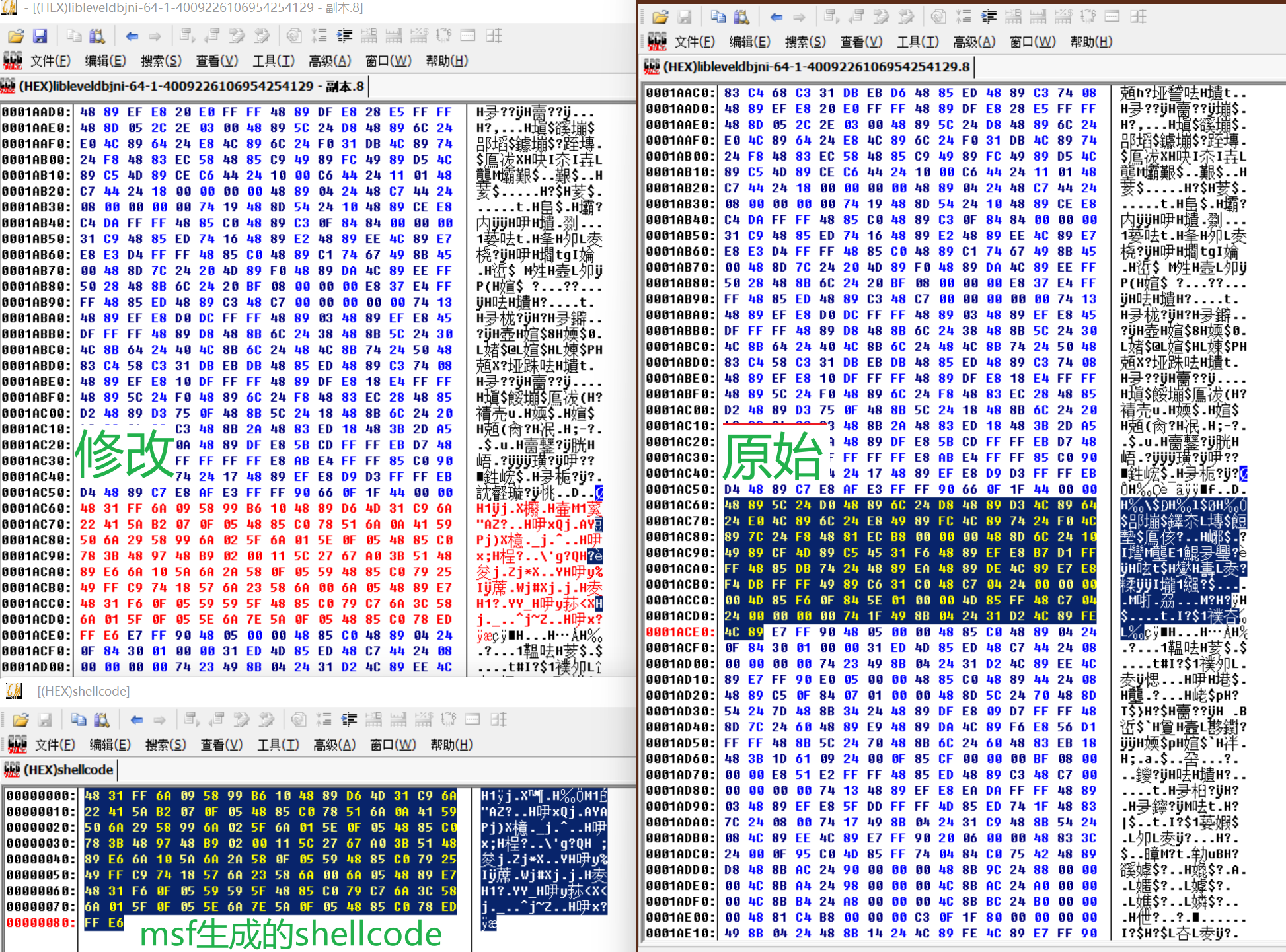Click the blue back arrow in the right-hand window toolbar

776,17
